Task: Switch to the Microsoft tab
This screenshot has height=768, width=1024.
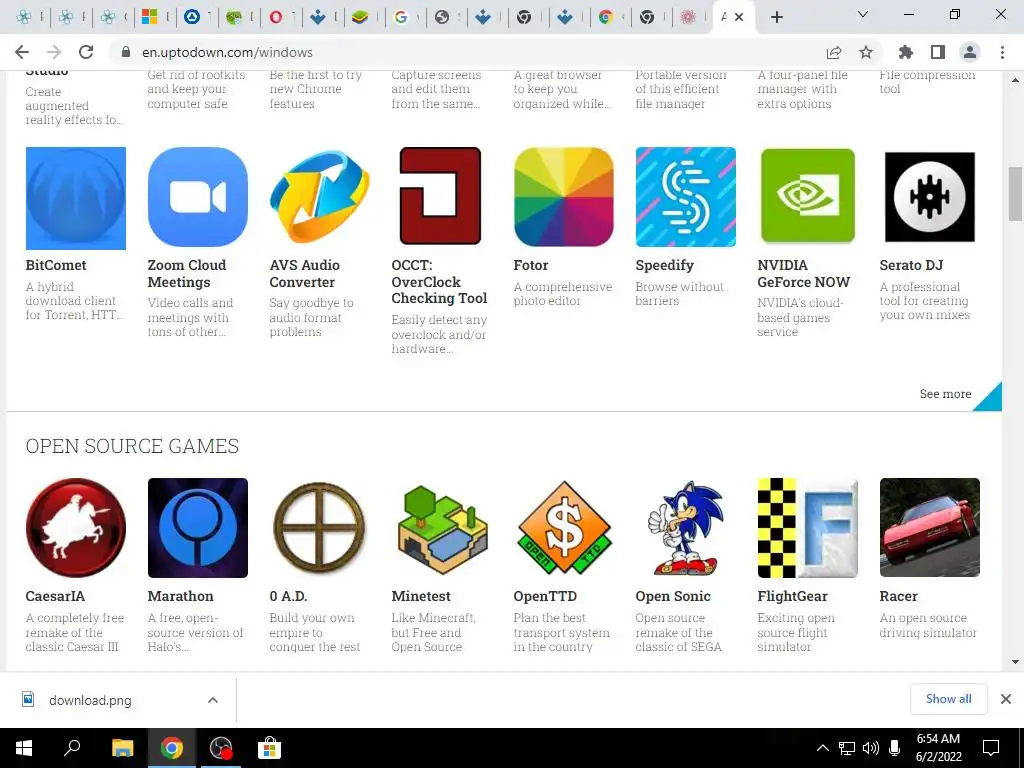Action: pyautogui.click(x=155, y=17)
